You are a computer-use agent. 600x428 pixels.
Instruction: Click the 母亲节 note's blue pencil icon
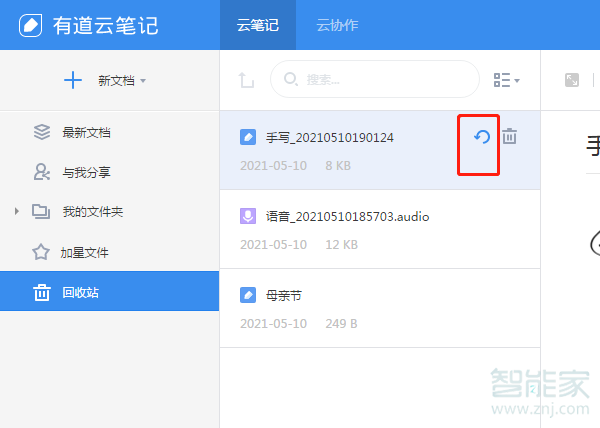coord(248,295)
